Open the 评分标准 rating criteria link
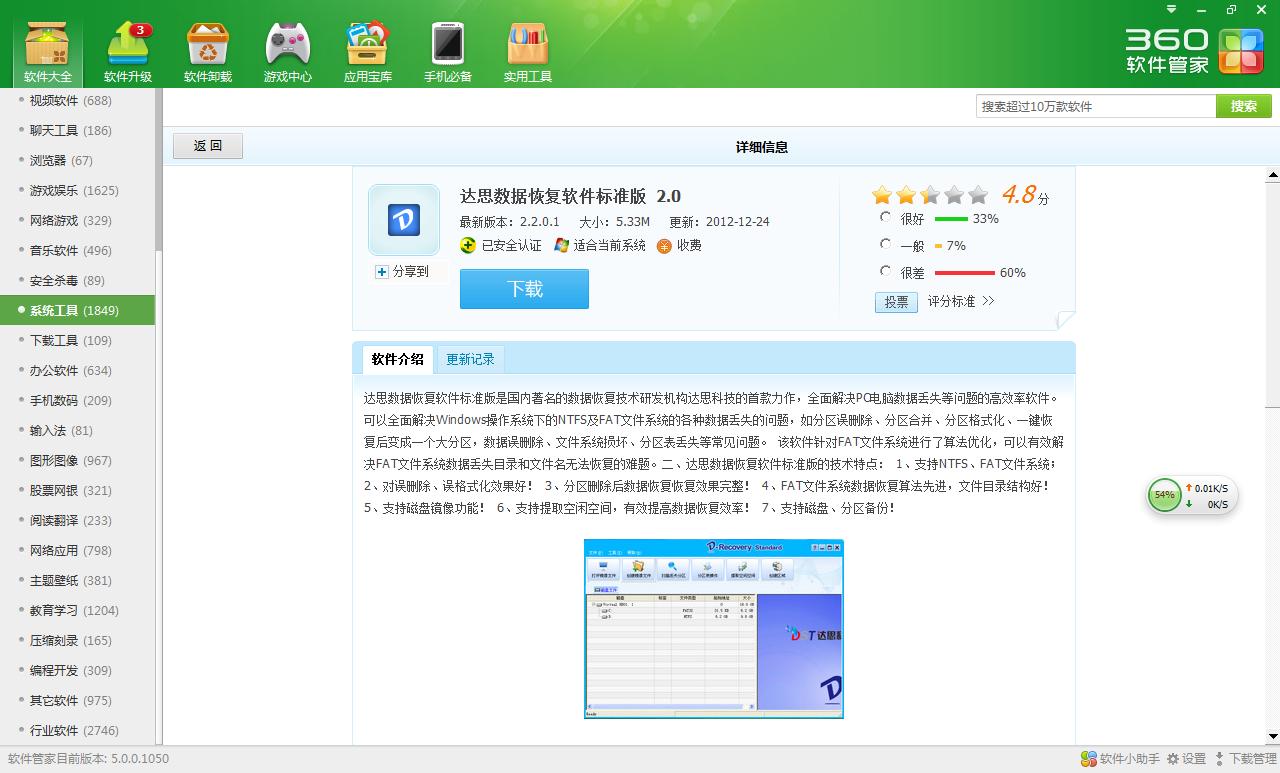Image resolution: width=1280 pixels, height=773 pixels. 953,302
